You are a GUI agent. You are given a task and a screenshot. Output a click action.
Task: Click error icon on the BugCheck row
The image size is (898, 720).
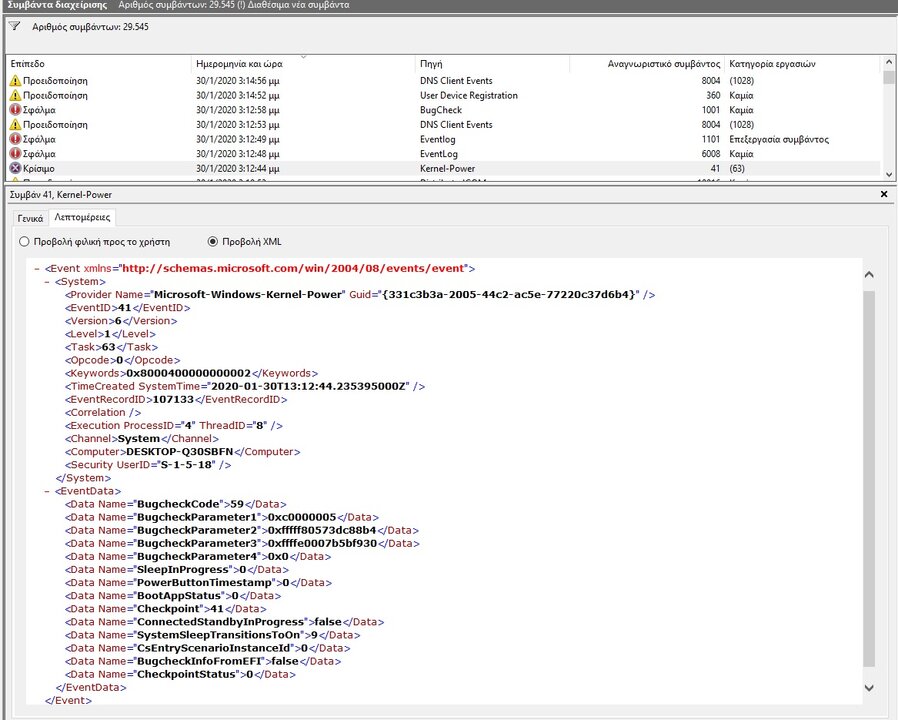[15, 110]
